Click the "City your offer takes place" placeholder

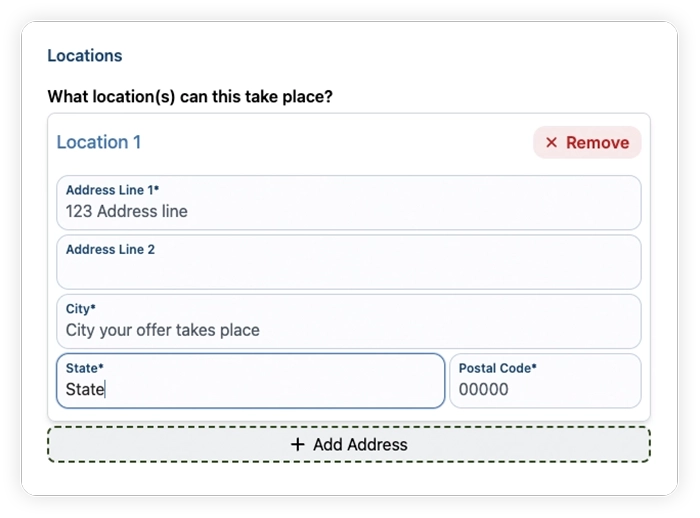tap(162, 330)
